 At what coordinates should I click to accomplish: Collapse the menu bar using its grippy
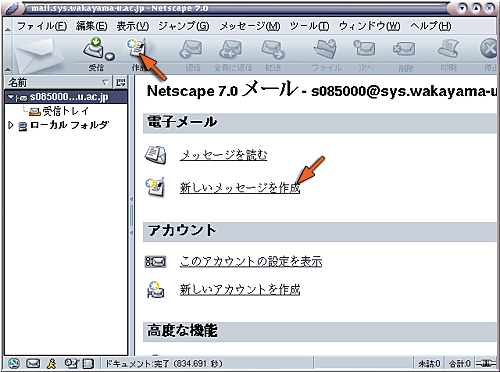click(x=7, y=26)
